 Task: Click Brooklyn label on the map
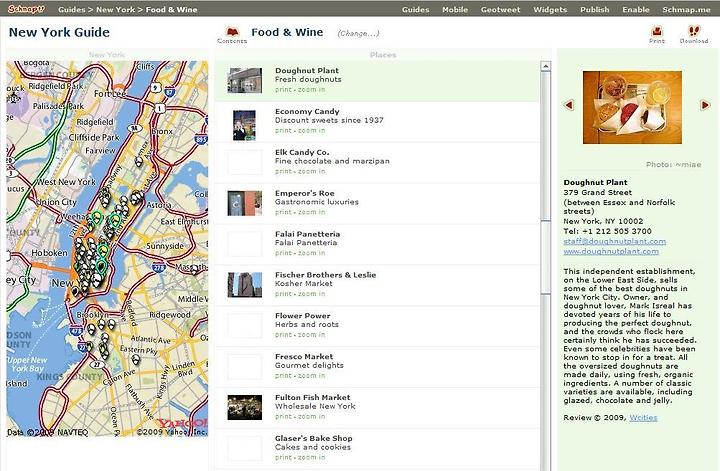[92, 315]
